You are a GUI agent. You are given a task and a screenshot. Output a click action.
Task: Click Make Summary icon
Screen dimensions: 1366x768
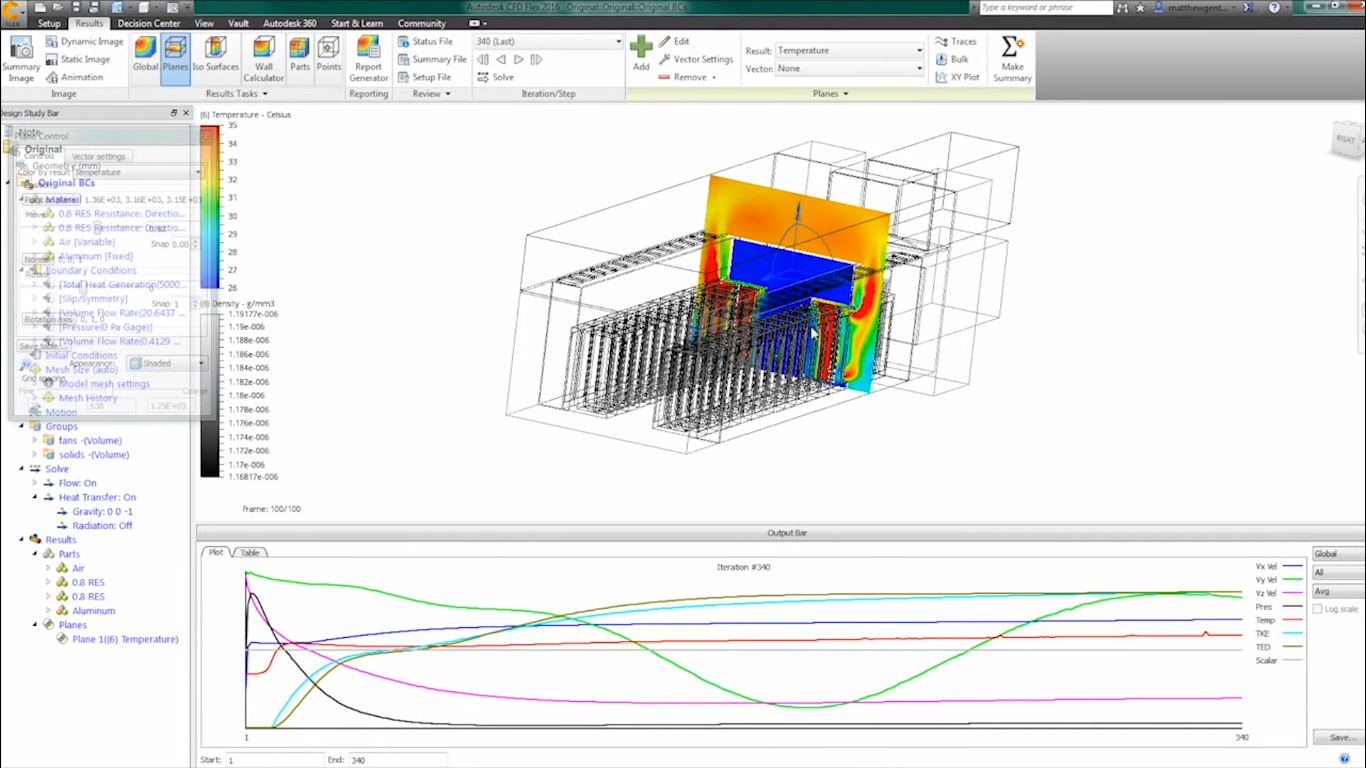(x=1012, y=60)
